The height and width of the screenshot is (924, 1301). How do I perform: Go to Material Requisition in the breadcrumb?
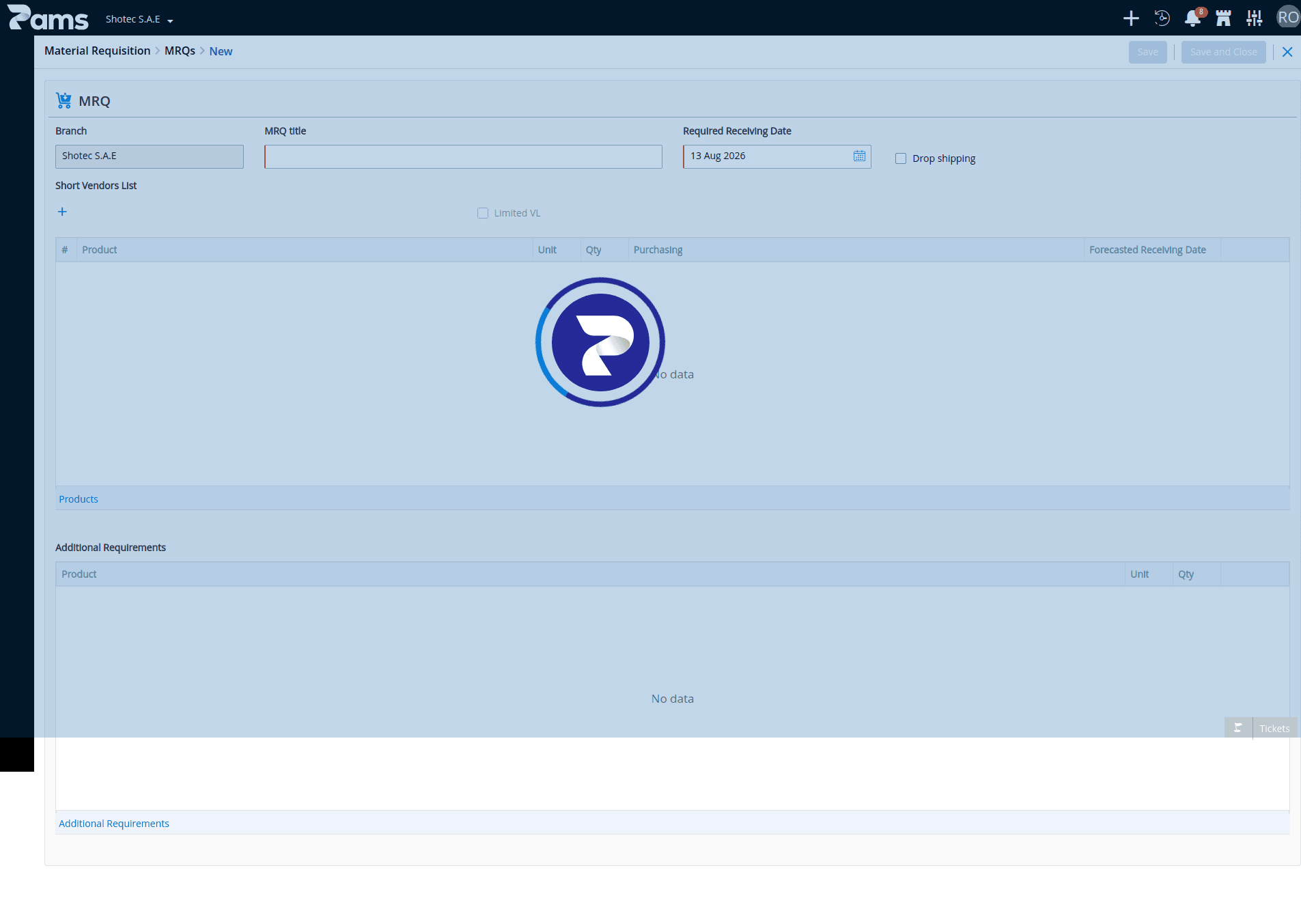coord(97,51)
